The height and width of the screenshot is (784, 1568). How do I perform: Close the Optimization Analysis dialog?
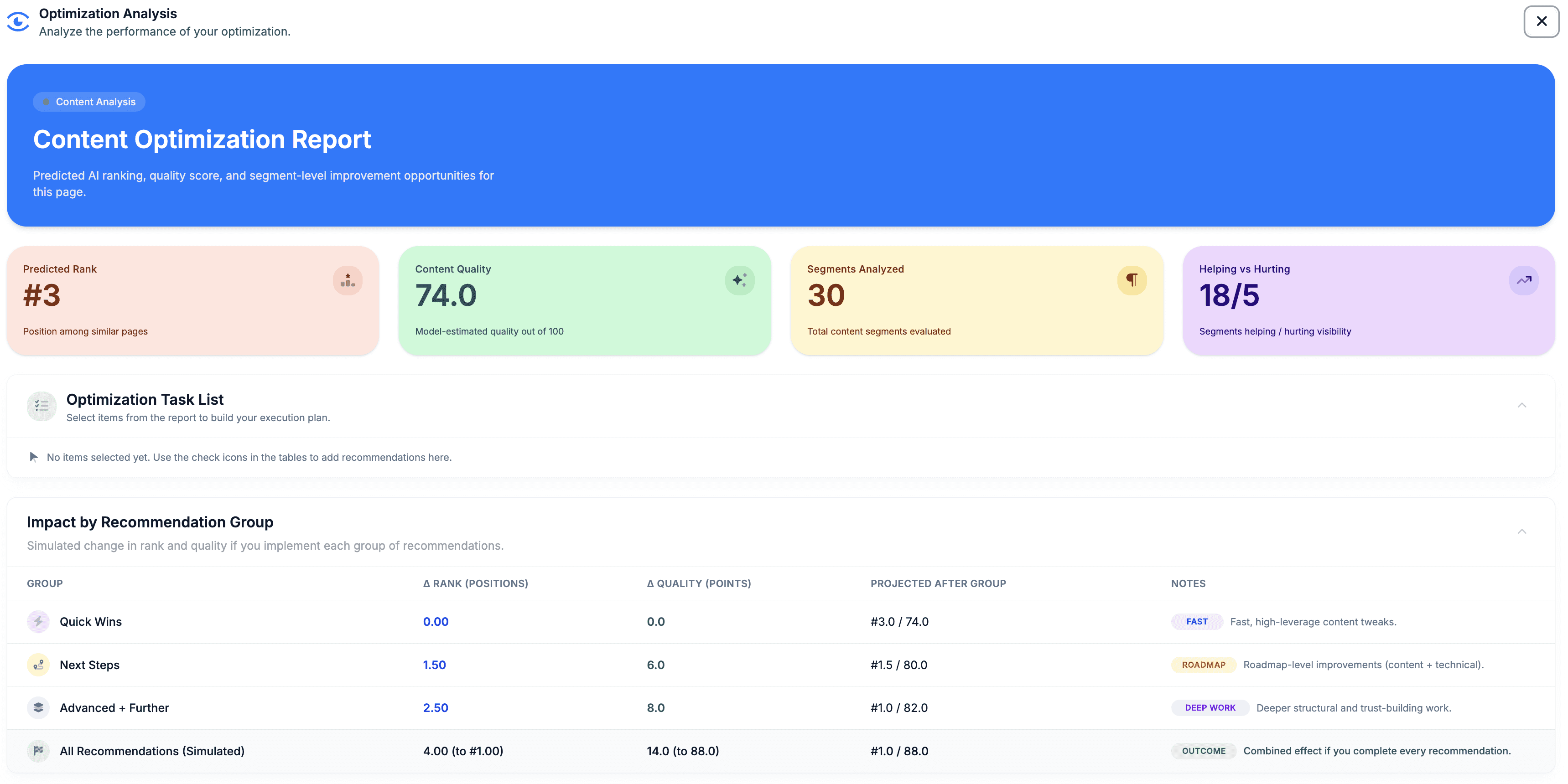coord(1541,22)
